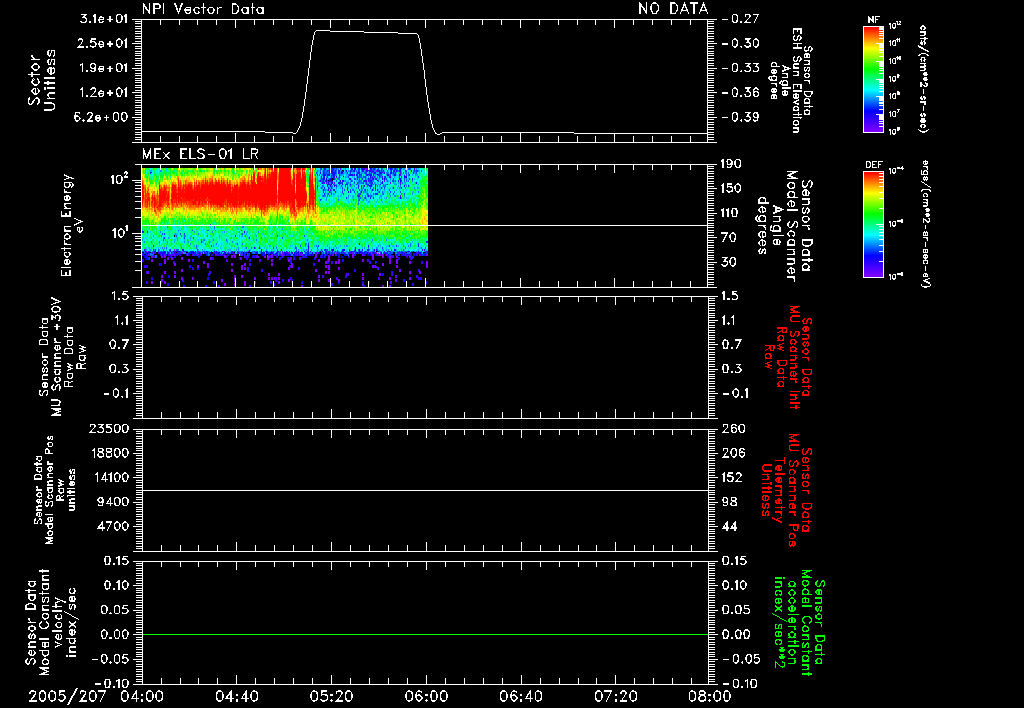This screenshot has height=708, width=1024.
Task: Click the '-0.27' elevation tick label
Action: (x=741, y=19)
